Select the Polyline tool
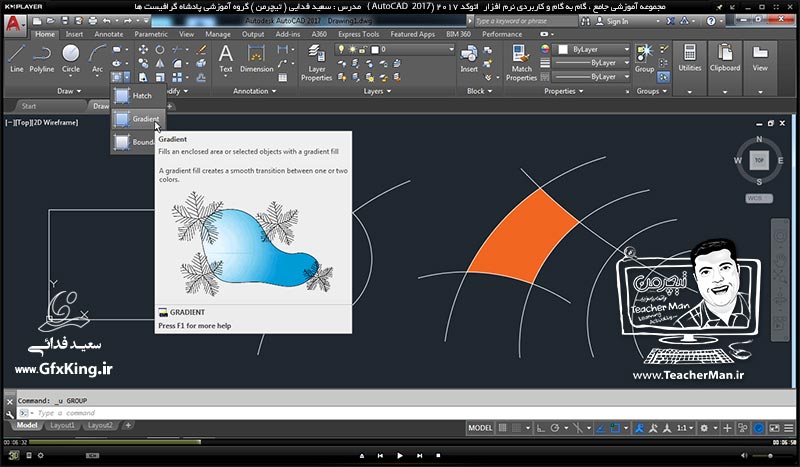The image size is (800, 467). click(41, 59)
